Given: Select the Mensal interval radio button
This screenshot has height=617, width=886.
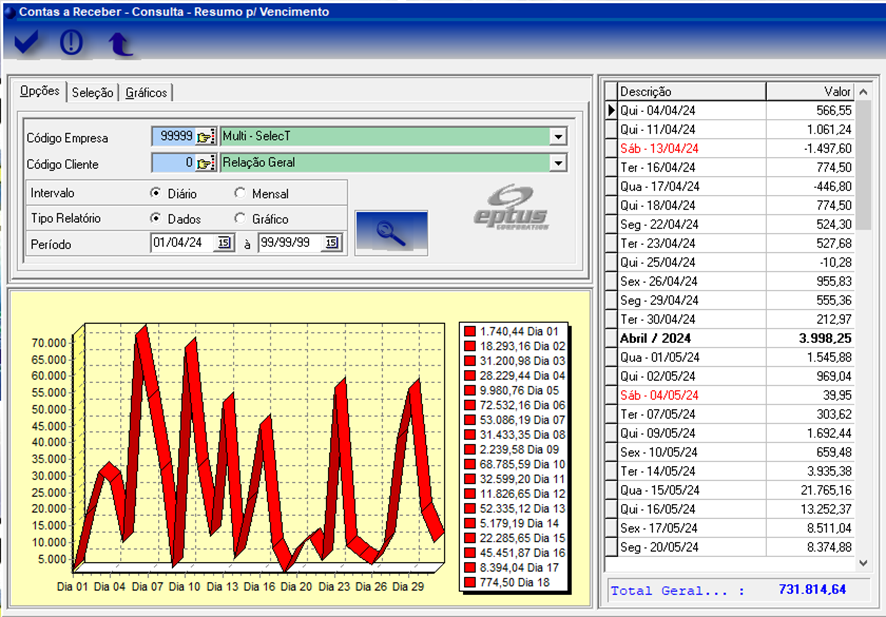Looking at the screenshot, I should coord(240,193).
